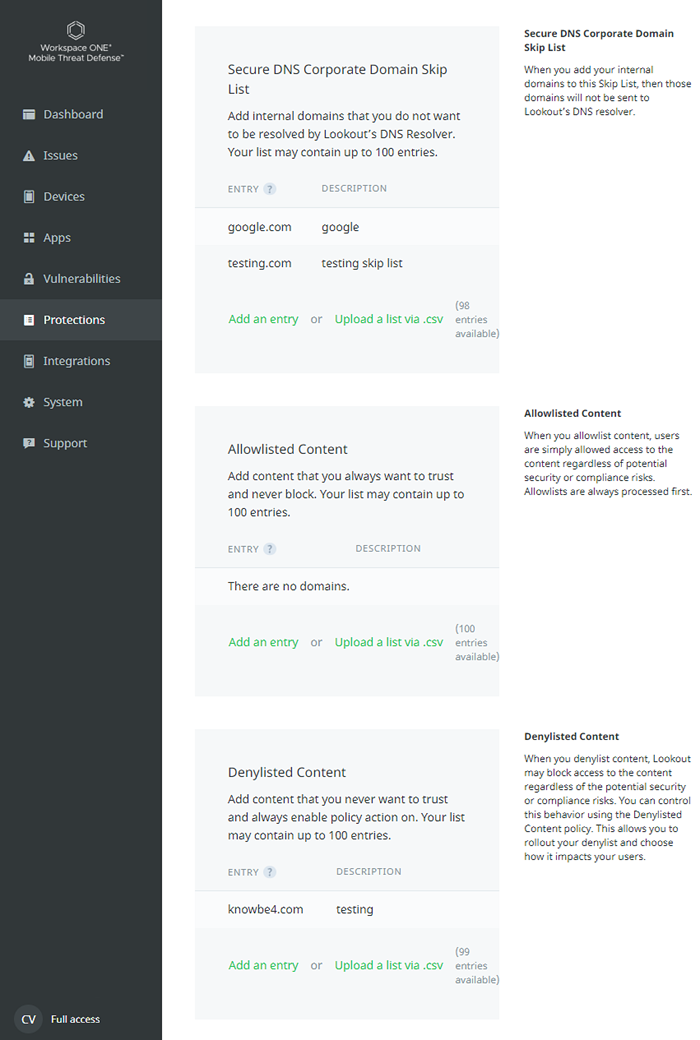700x1040 pixels.
Task: Click the 'testing' description for knowbe4.com
Action: (x=354, y=909)
